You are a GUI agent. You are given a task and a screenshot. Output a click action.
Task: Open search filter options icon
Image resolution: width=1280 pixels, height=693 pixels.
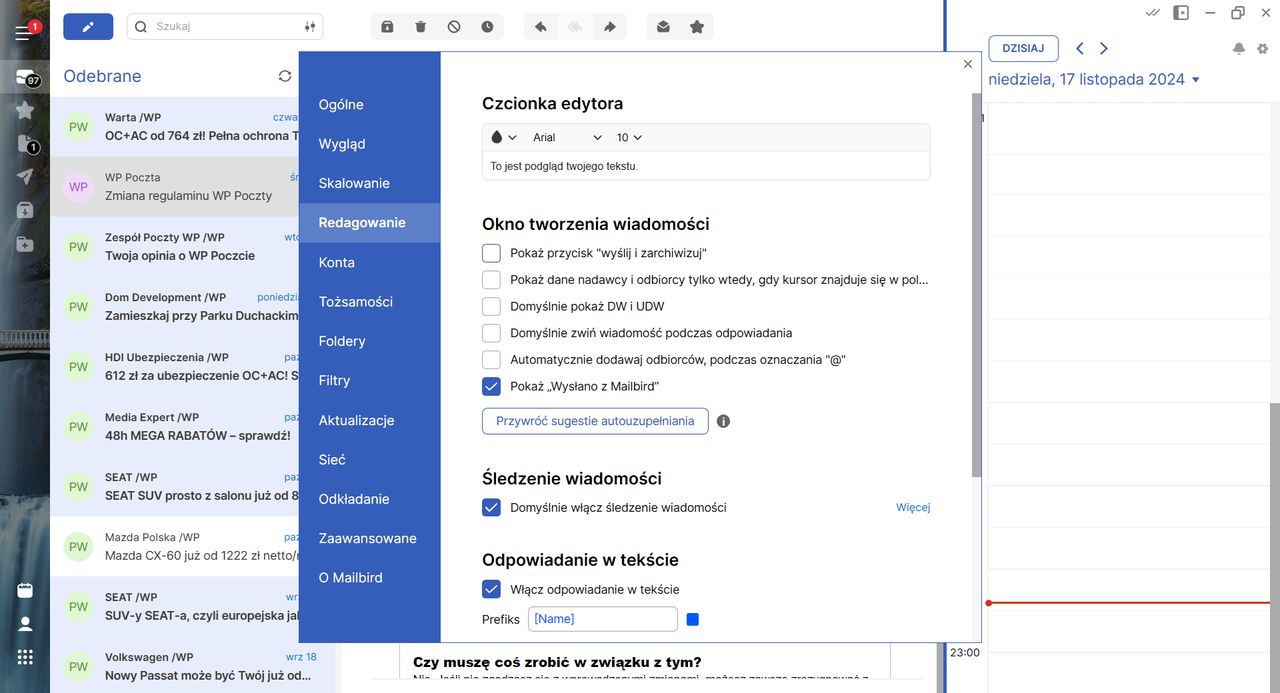tap(310, 27)
